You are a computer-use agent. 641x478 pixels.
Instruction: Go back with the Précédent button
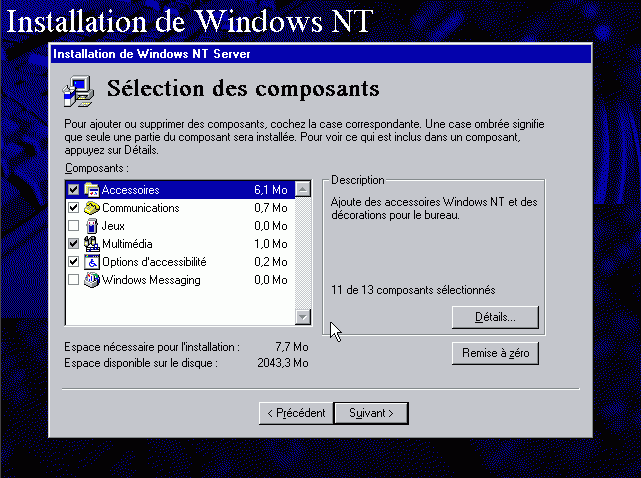[296, 413]
